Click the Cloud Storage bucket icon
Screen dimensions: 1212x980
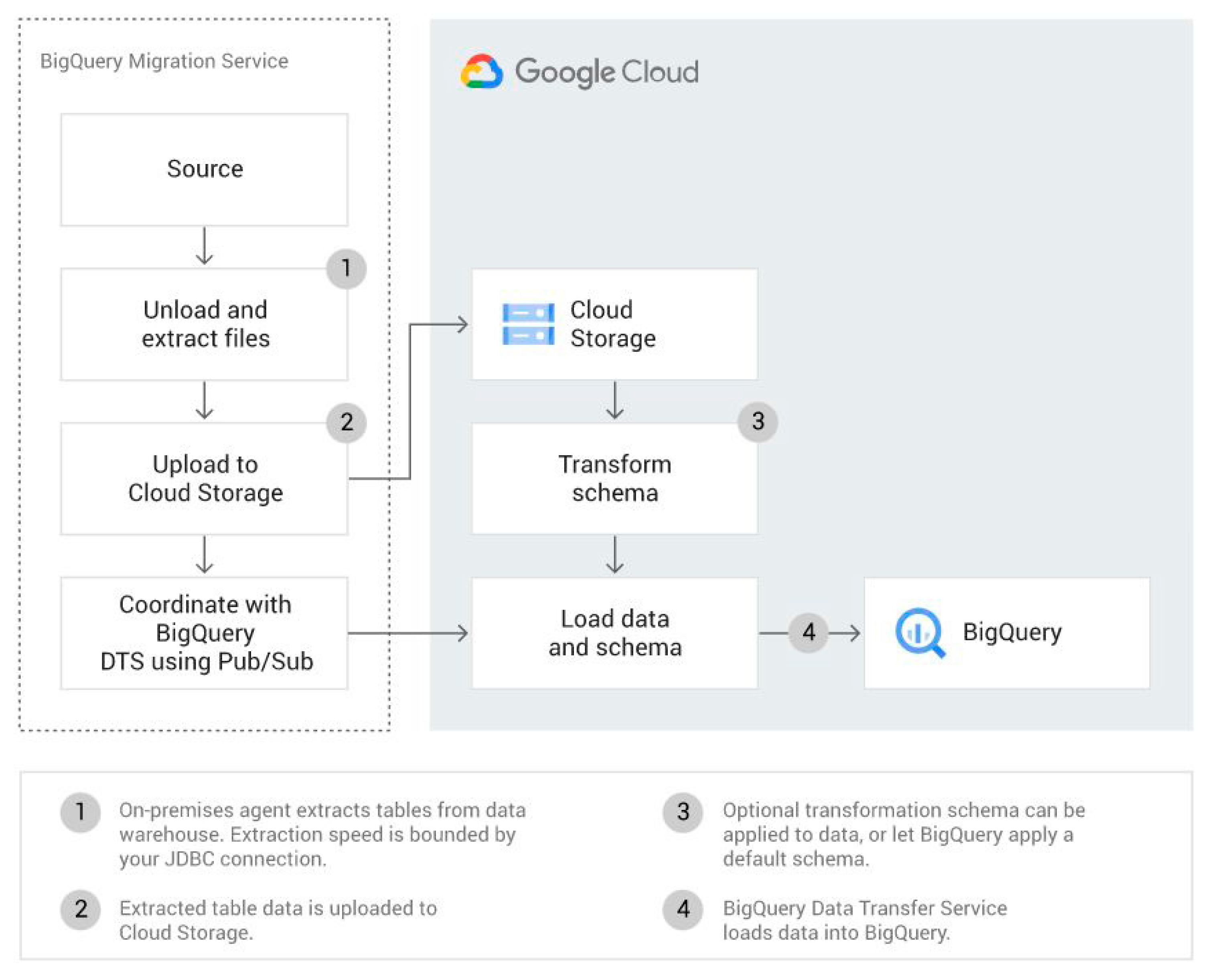[528, 324]
